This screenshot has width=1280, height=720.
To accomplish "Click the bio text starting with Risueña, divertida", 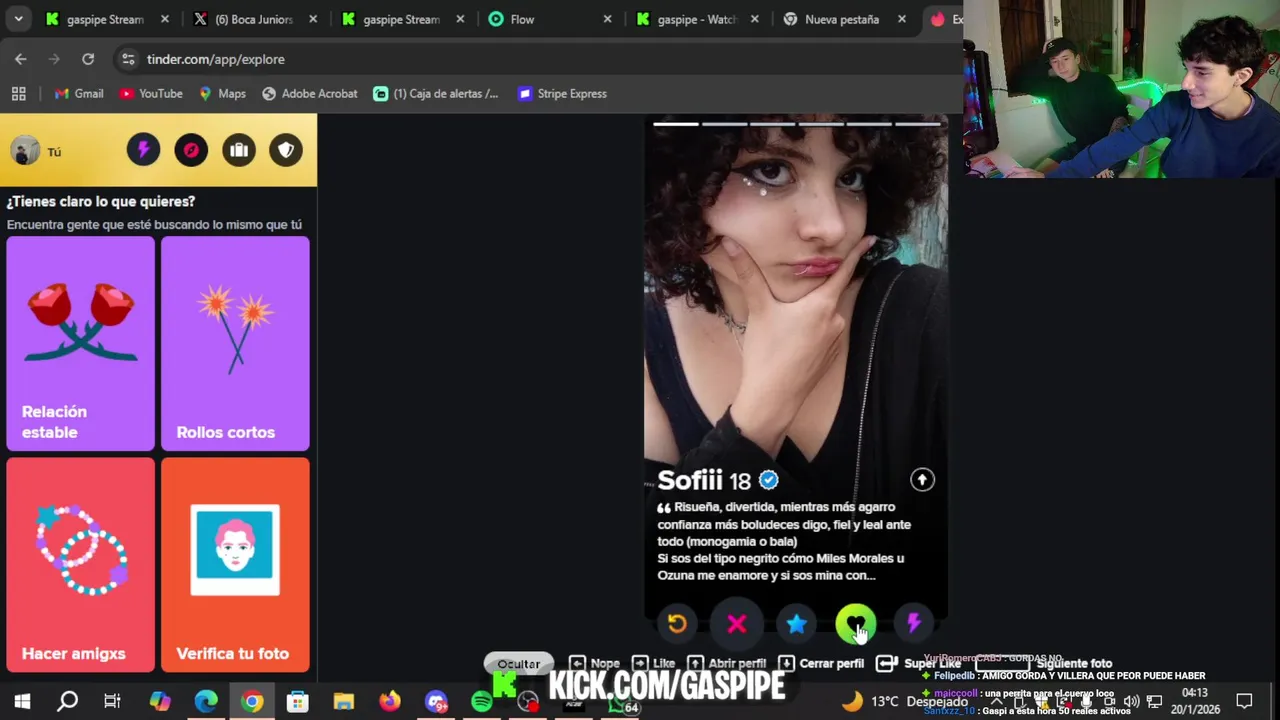I will point(784,541).
